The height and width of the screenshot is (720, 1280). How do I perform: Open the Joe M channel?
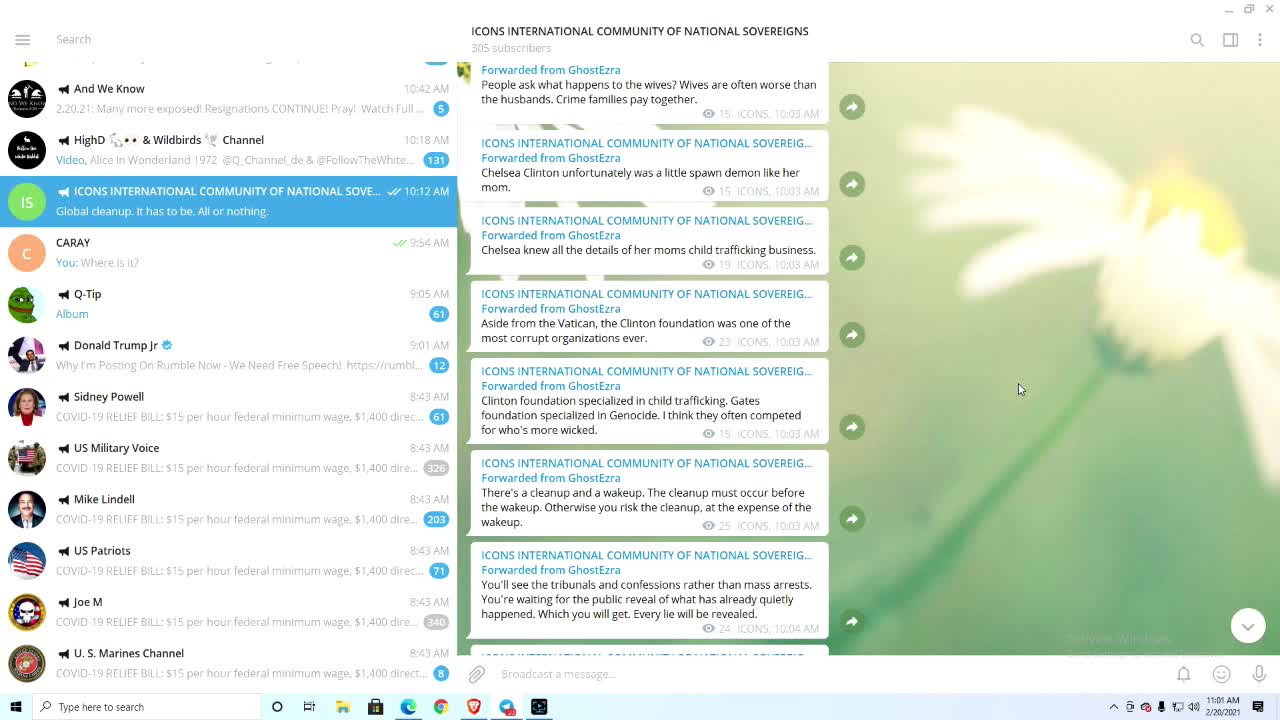(228, 612)
